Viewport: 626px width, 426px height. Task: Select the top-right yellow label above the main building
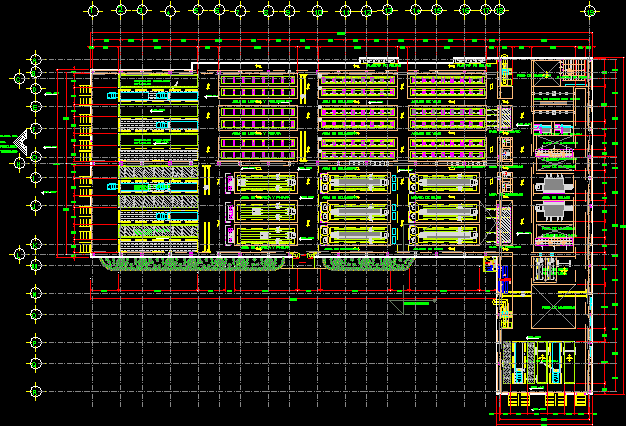coord(468,62)
